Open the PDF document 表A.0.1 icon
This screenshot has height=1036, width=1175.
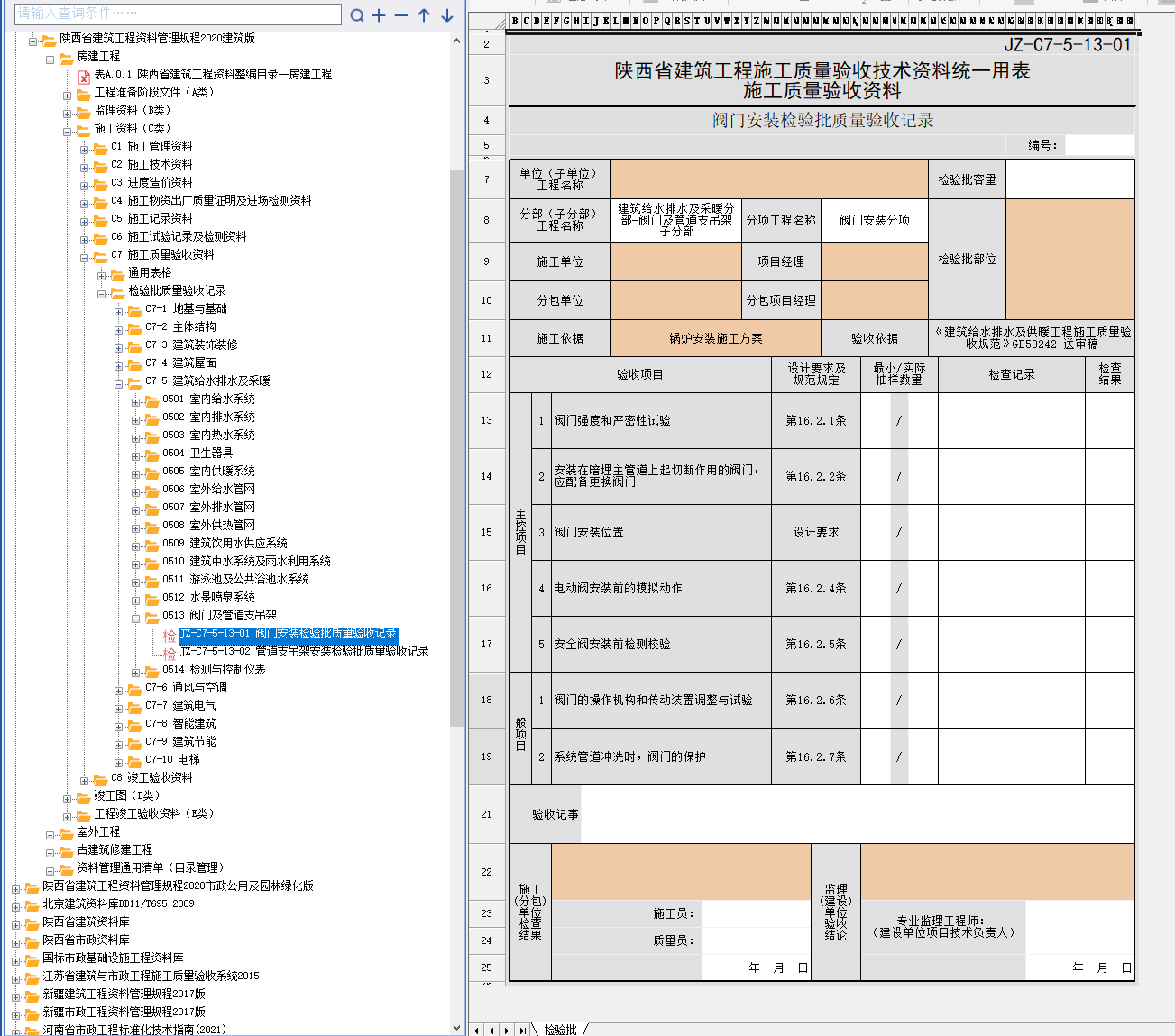(84, 76)
